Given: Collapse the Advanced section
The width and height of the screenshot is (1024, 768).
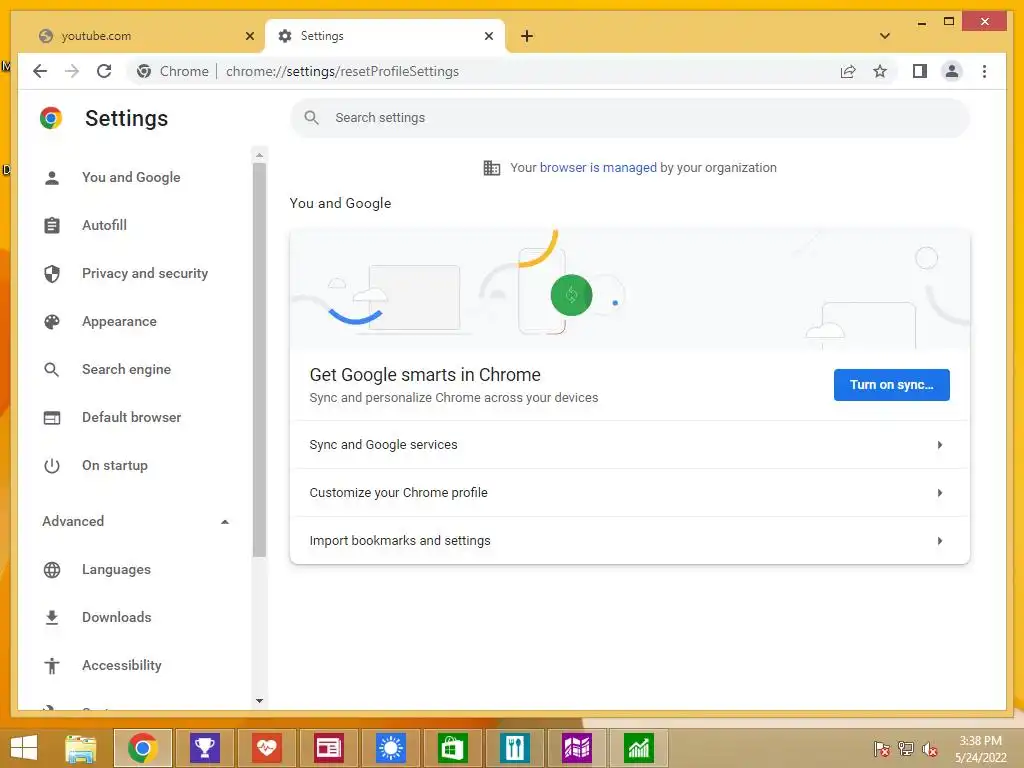Looking at the screenshot, I should point(136,521).
